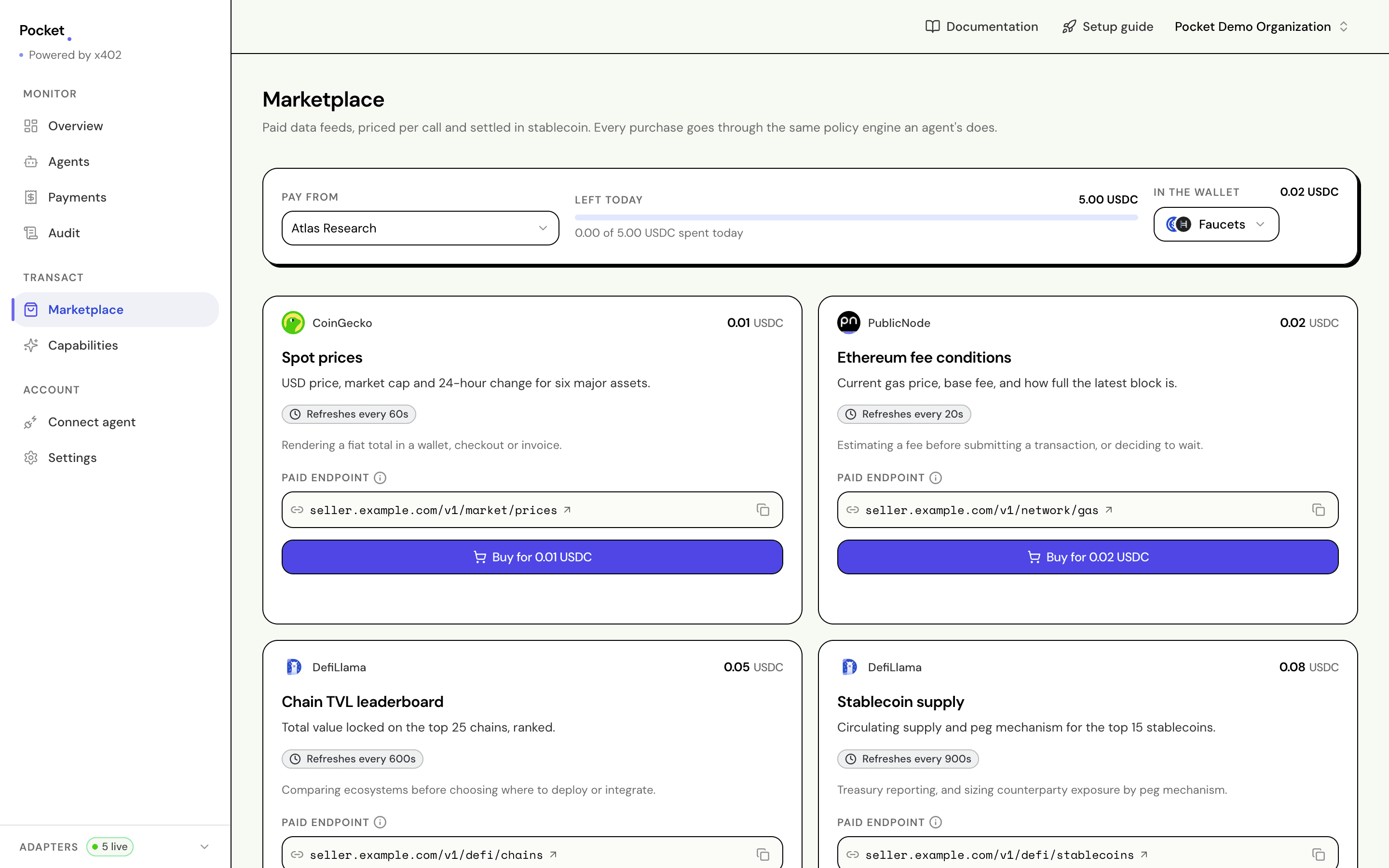This screenshot has height=868, width=1389.
Task: Go to Overview in sidebar
Action: (115, 126)
